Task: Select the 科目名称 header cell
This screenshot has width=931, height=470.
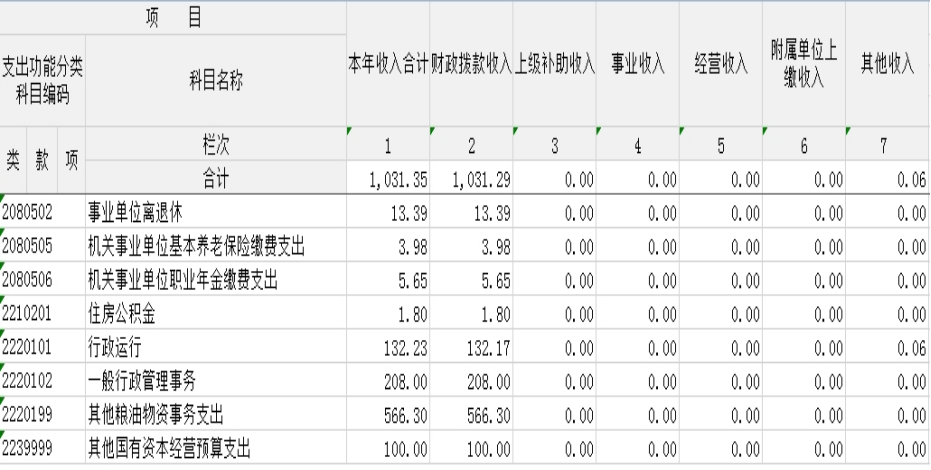Action: (216, 81)
